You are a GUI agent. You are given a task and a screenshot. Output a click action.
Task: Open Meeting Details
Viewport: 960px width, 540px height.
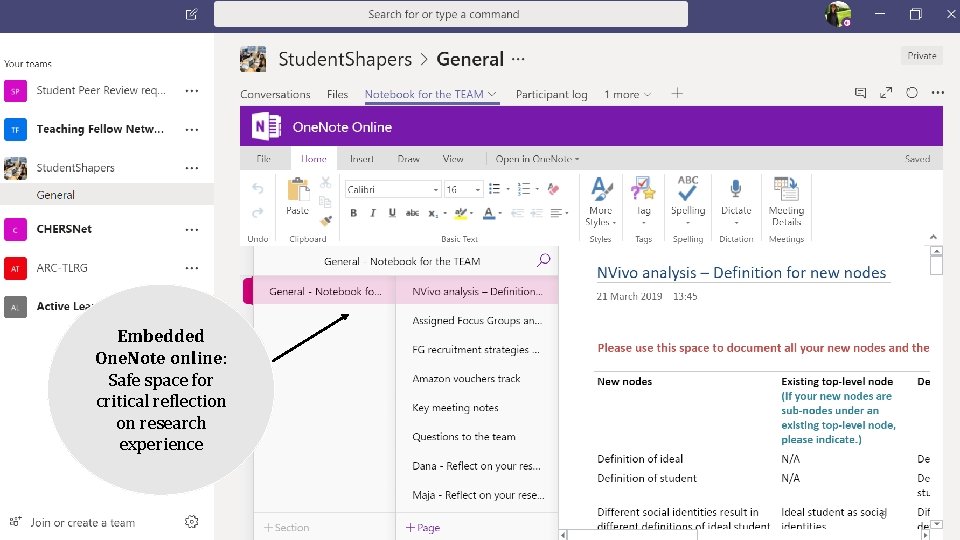pos(786,201)
